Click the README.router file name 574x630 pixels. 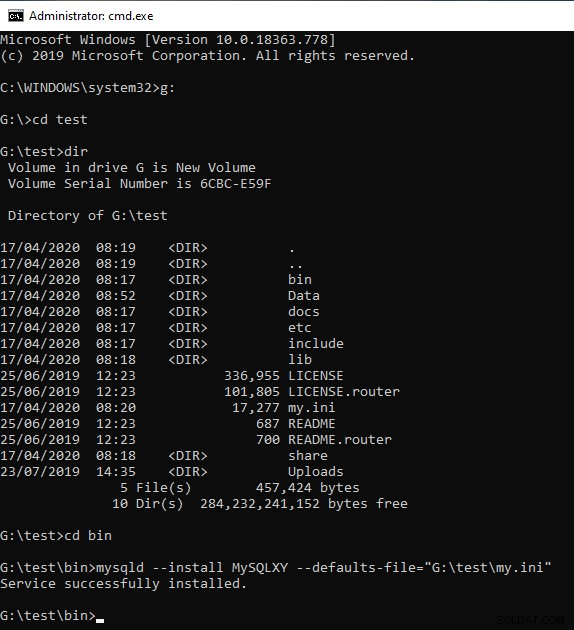tap(340, 440)
